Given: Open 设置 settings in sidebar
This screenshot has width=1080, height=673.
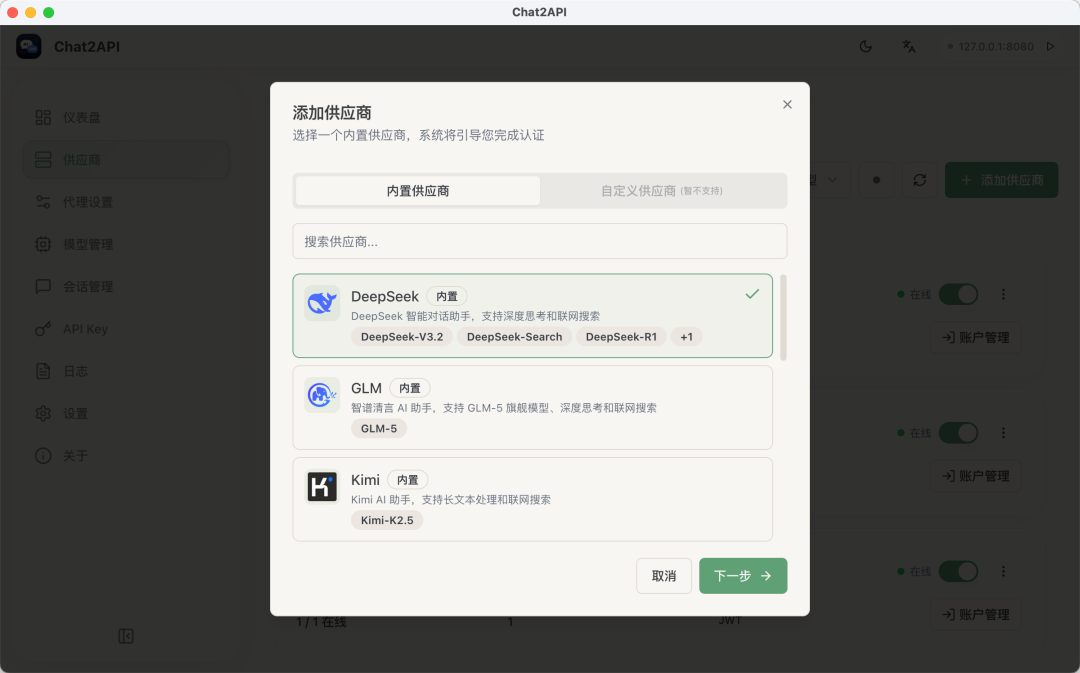Looking at the screenshot, I should point(126,413).
